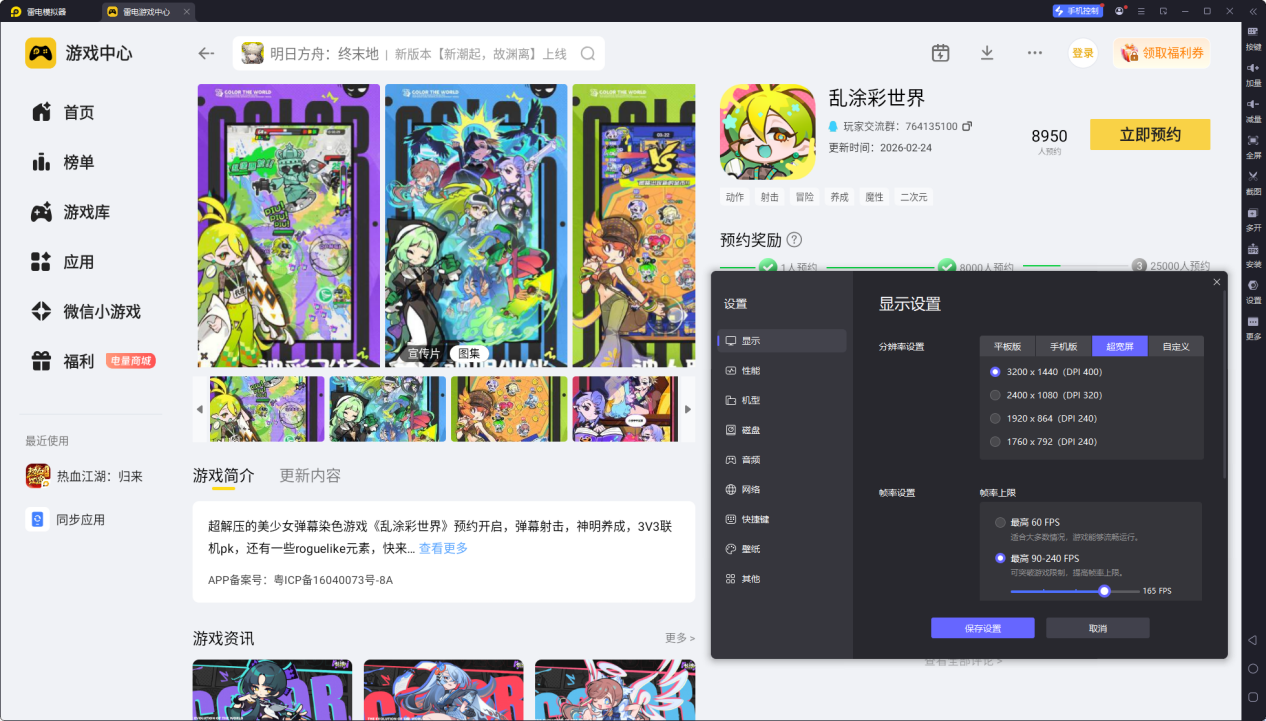Switch to the 更新内容 tab
Image resolution: width=1266 pixels, height=721 pixels.
click(310, 476)
